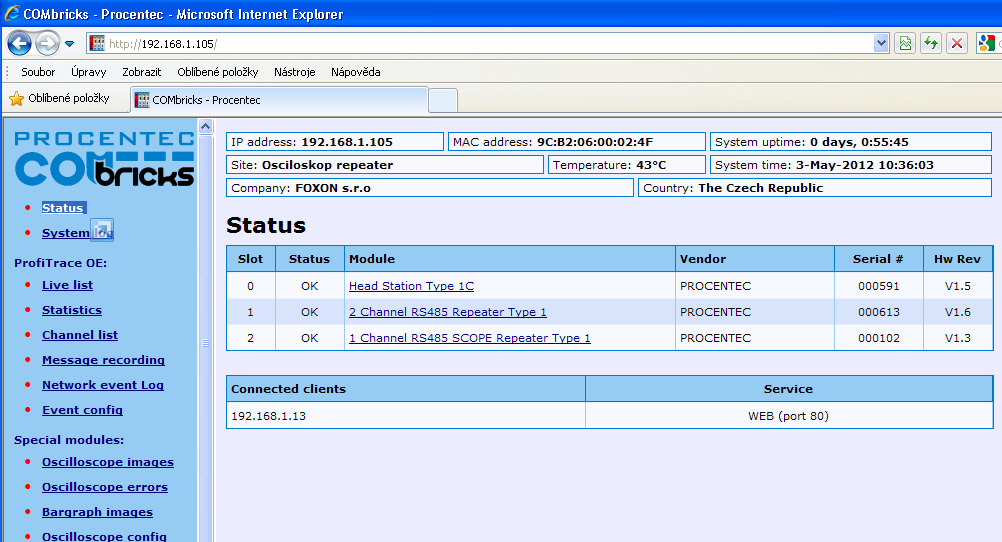Click the Company FOXON s.r.o field

pyautogui.click(x=429, y=188)
